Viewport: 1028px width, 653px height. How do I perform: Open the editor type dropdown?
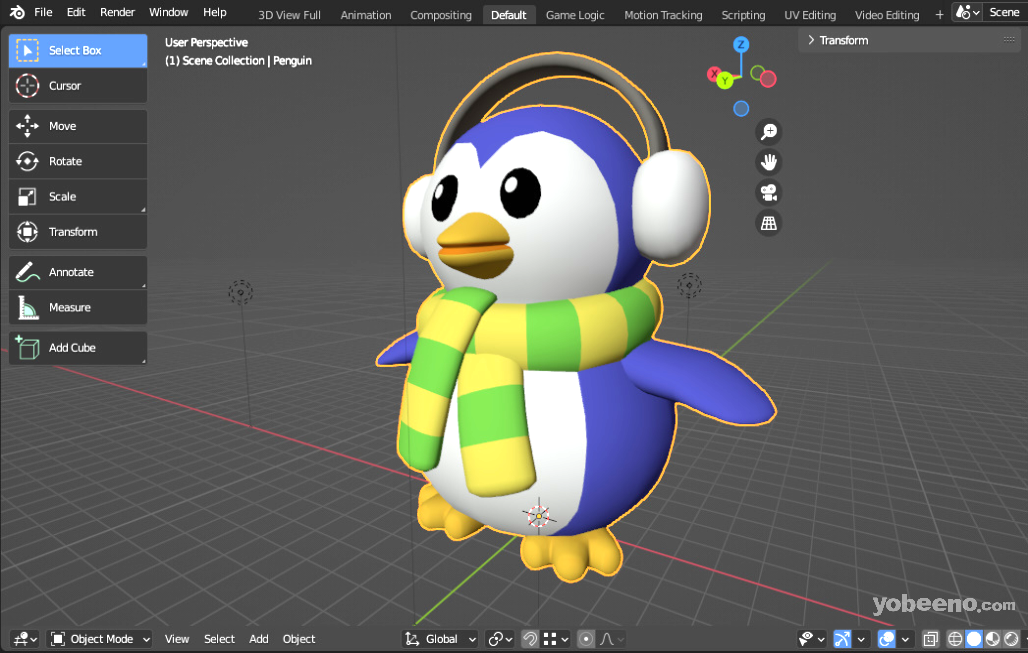click(x=26, y=639)
